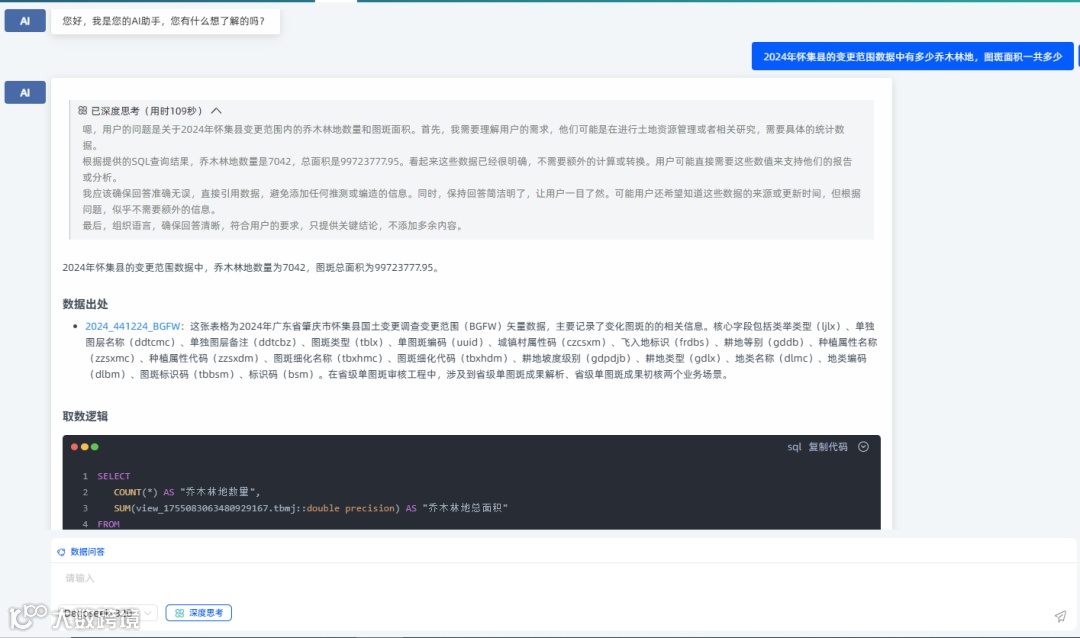
Task: Open the 2024_441224_BGFW data source link
Action: tap(132, 326)
